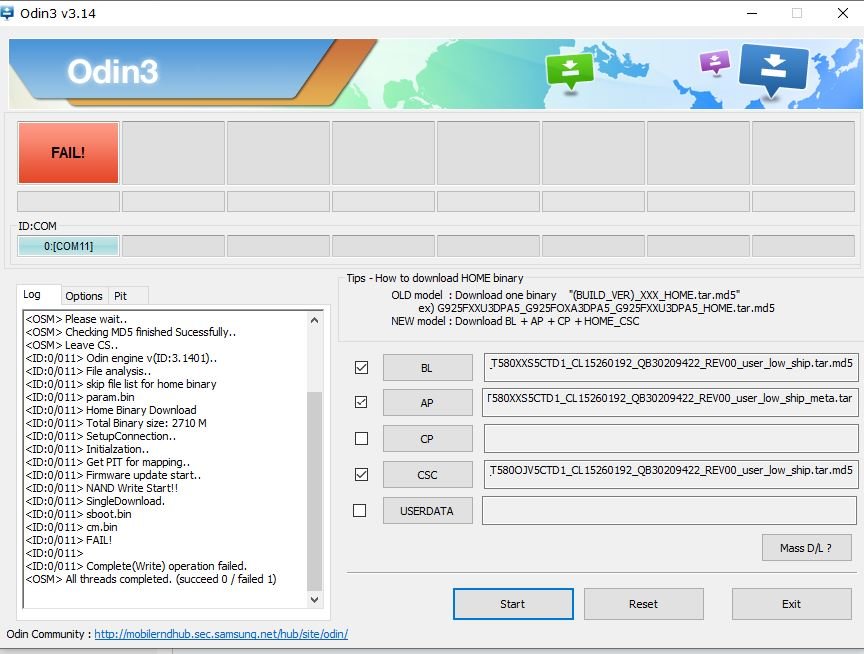Click the empty CP file path field
Viewport: 864px width, 654px height.
pyautogui.click(x=671, y=439)
